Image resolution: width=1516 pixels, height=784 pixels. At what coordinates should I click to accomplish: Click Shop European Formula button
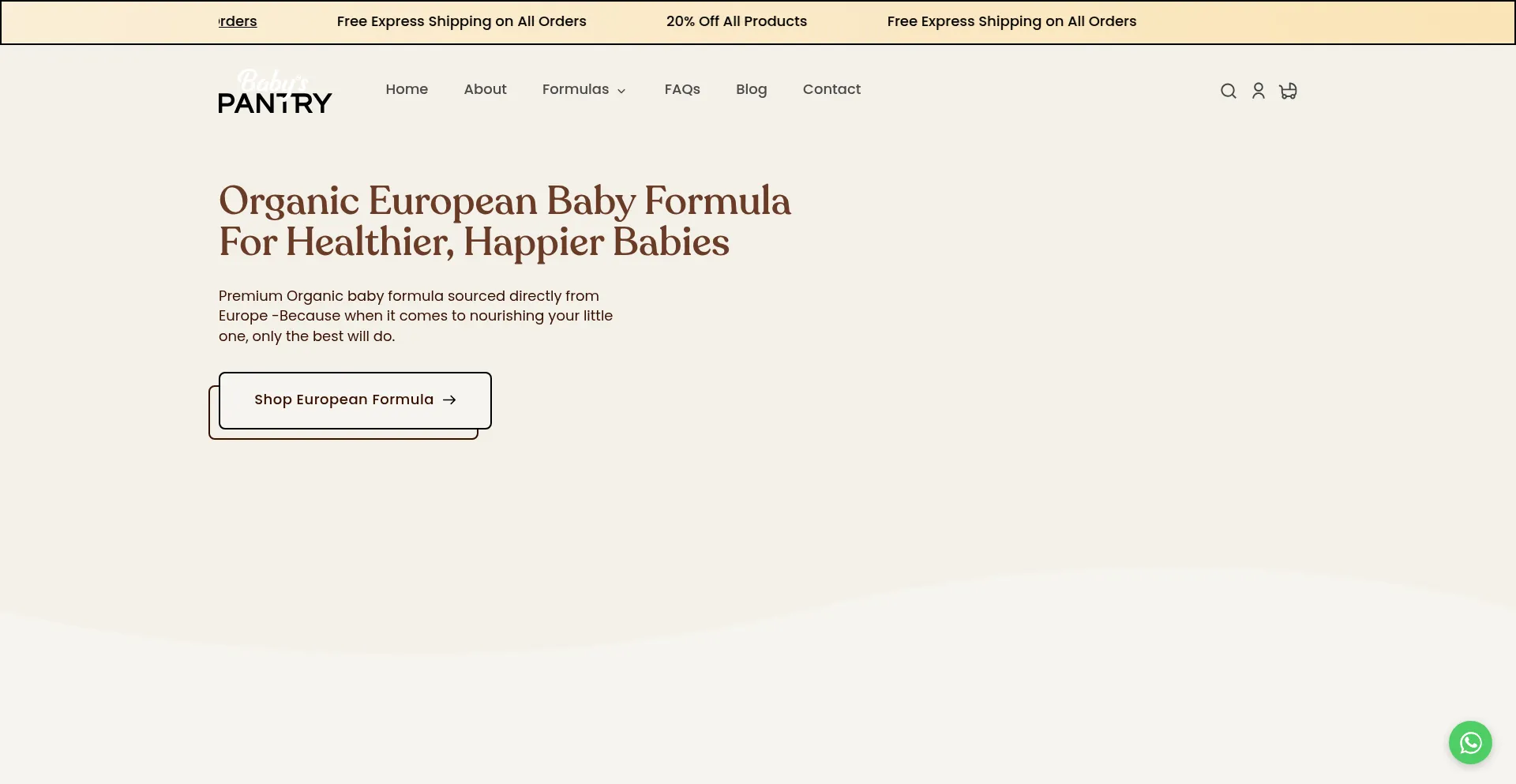point(355,400)
